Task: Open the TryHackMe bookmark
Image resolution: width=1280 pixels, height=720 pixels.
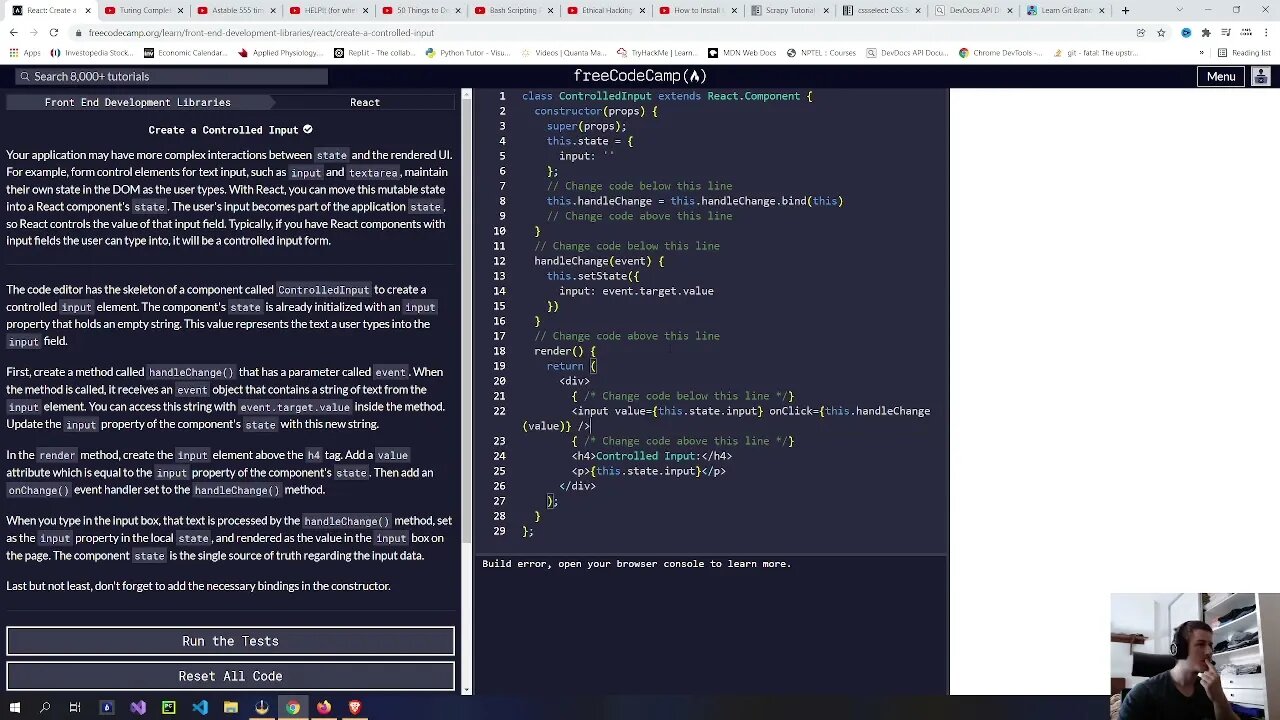Action: 657,53
